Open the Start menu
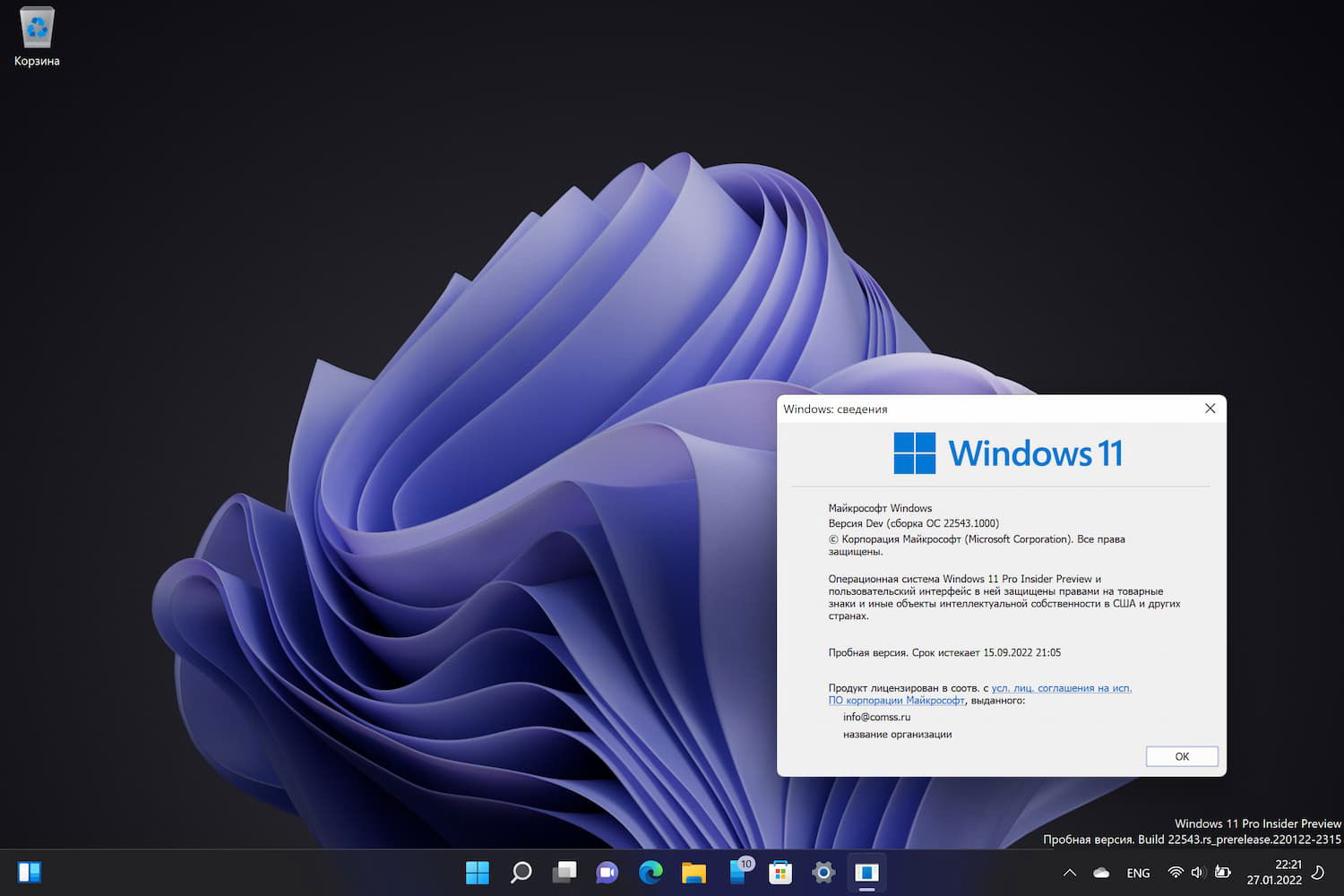This screenshot has height=896, width=1344. (478, 872)
